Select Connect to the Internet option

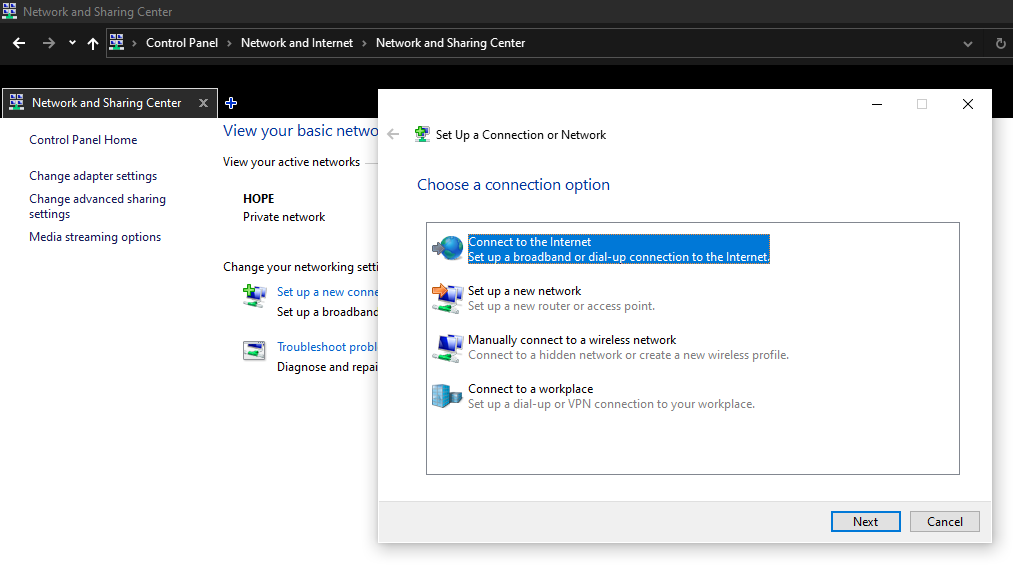pyautogui.click(x=618, y=249)
